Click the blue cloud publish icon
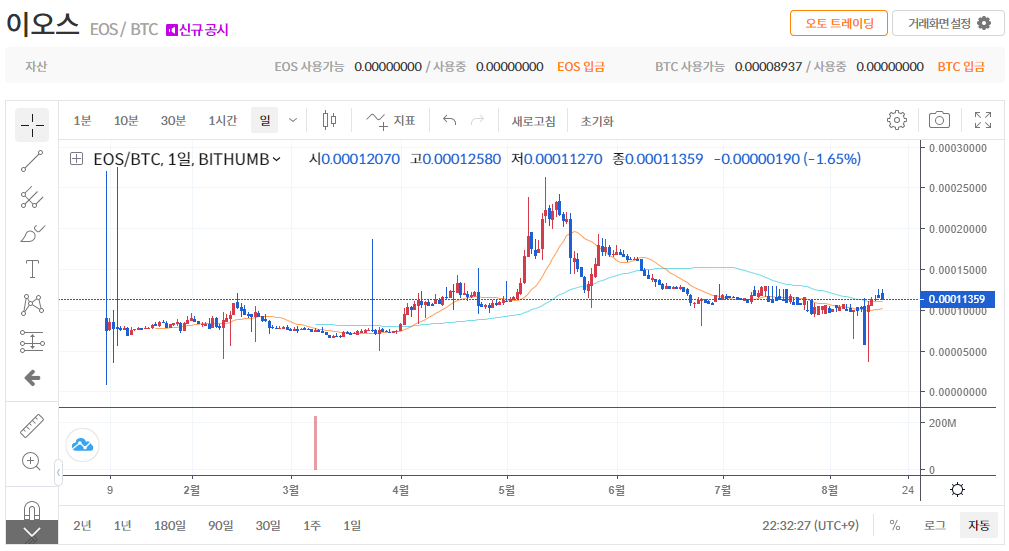 point(82,445)
